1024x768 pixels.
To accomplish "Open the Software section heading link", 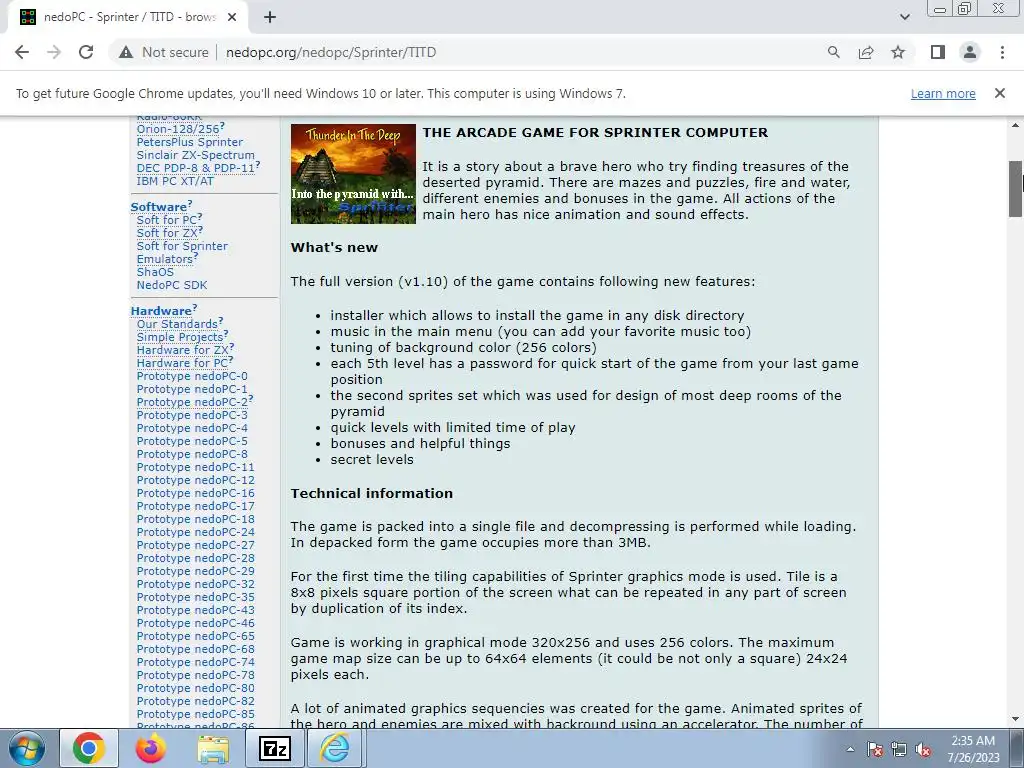I will [x=159, y=207].
